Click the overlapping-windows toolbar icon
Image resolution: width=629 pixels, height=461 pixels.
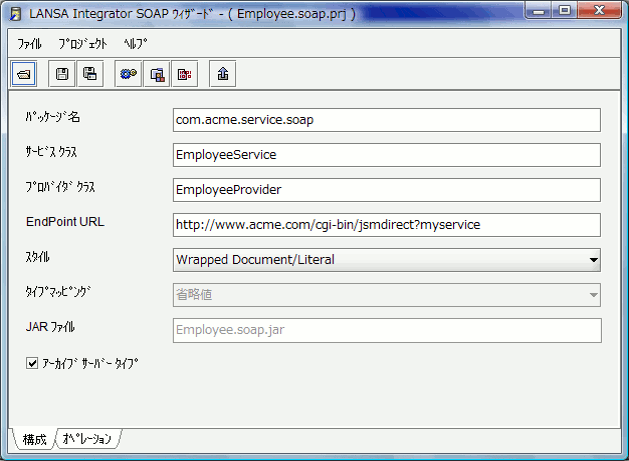[x=157, y=74]
